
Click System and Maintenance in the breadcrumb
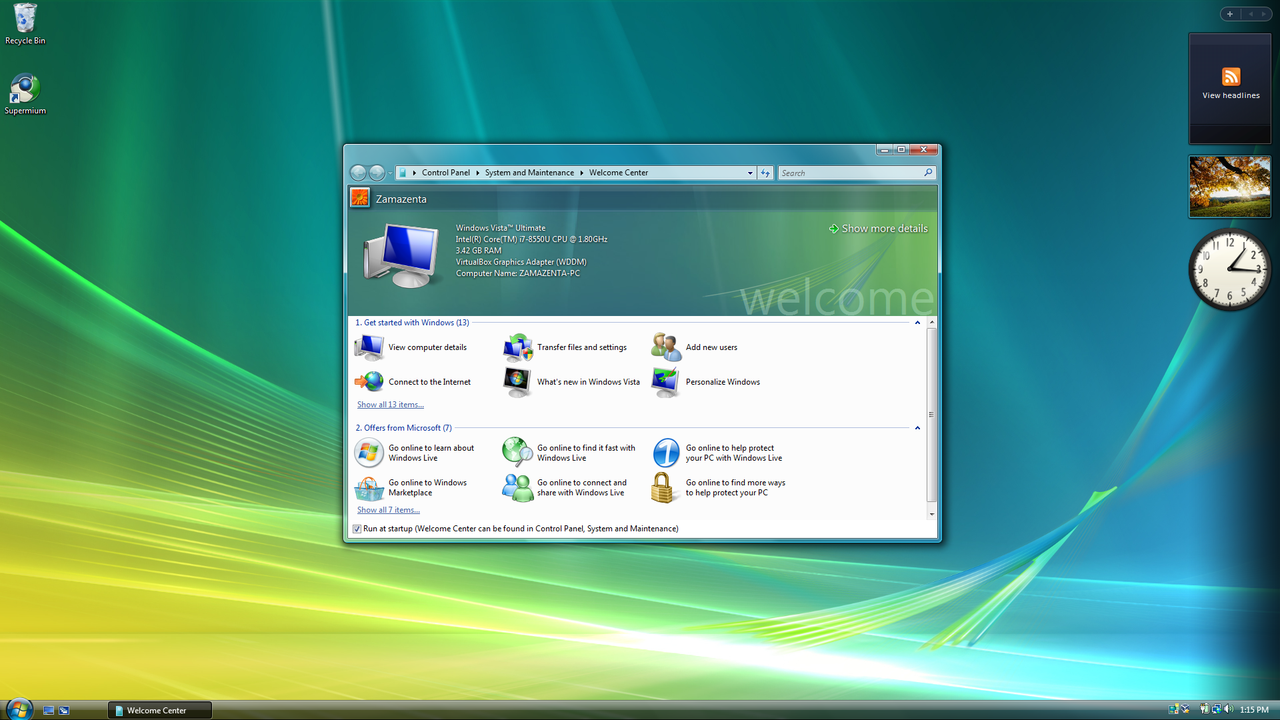click(x=530, y=173)
